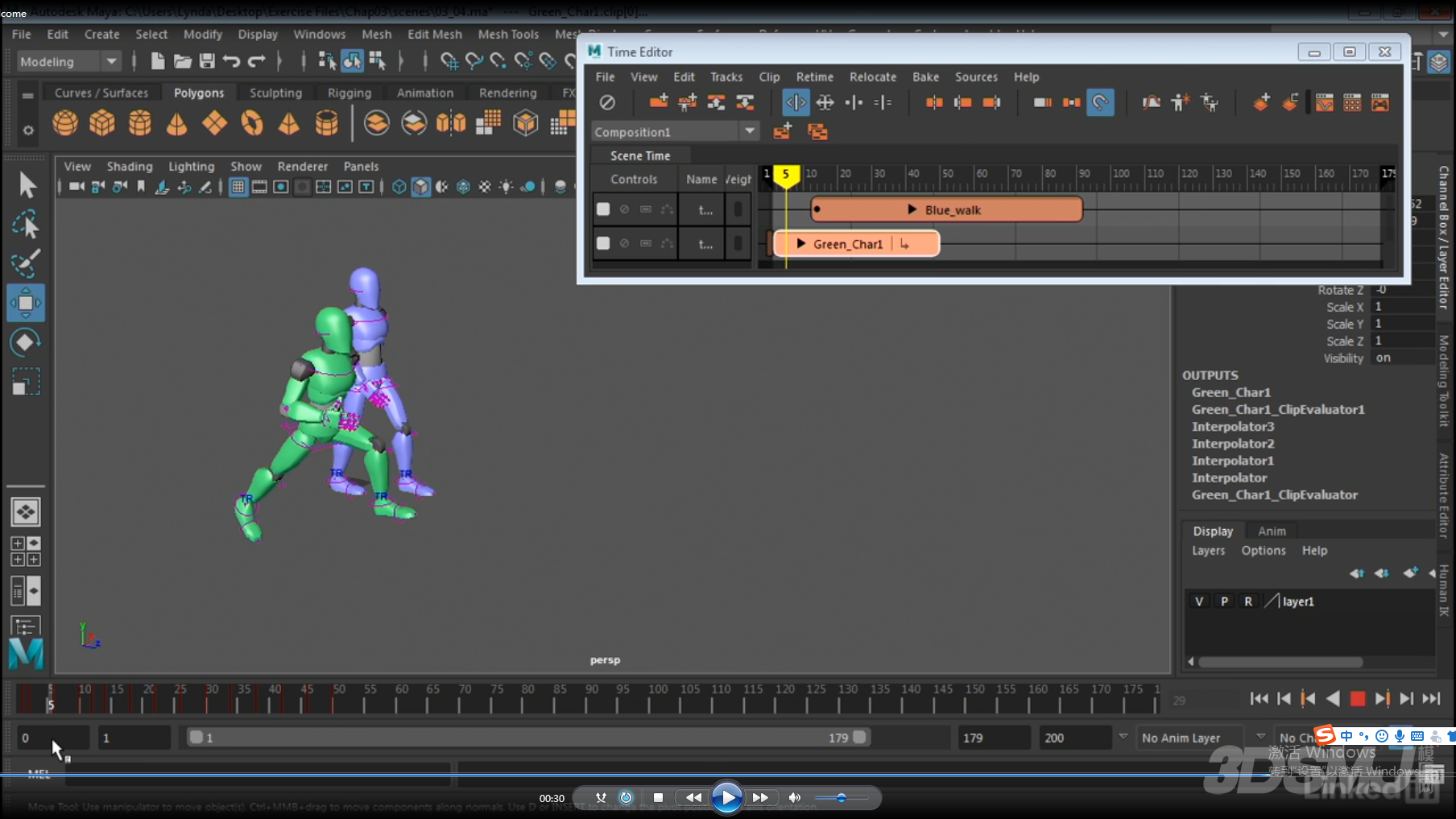Open the Tracks menu in Time Editor
This screenshot has height=819, width=1456.
coord(726,77)
